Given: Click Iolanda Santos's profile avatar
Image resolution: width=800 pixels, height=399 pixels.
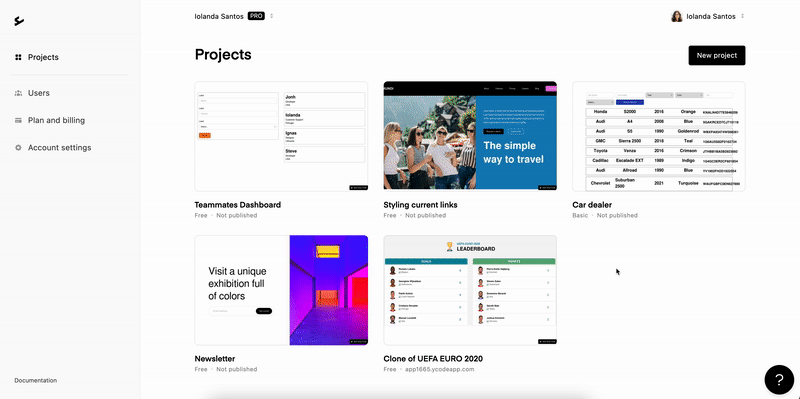Looking at the screenshot, I should click(x=677, y=16).
